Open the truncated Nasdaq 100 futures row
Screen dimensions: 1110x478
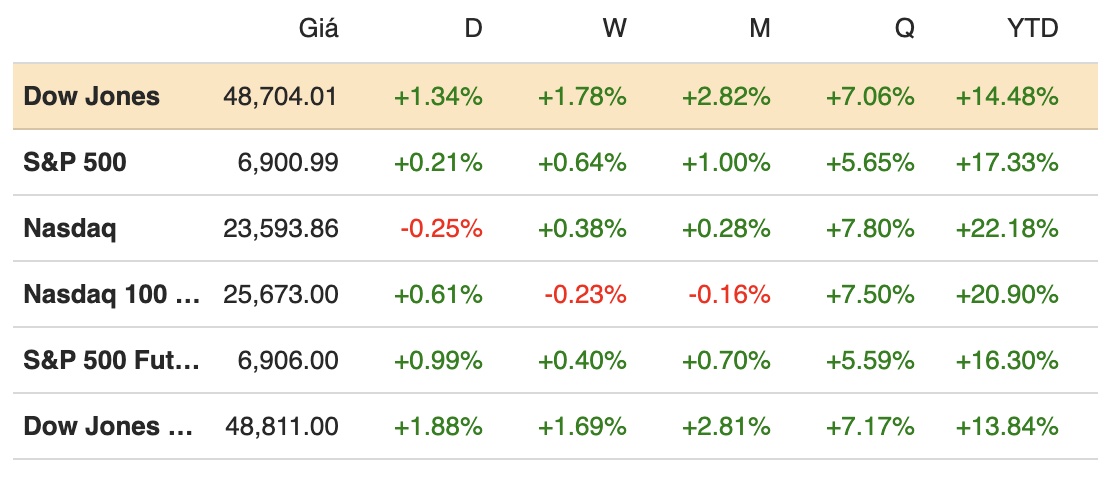click(111, 294)
